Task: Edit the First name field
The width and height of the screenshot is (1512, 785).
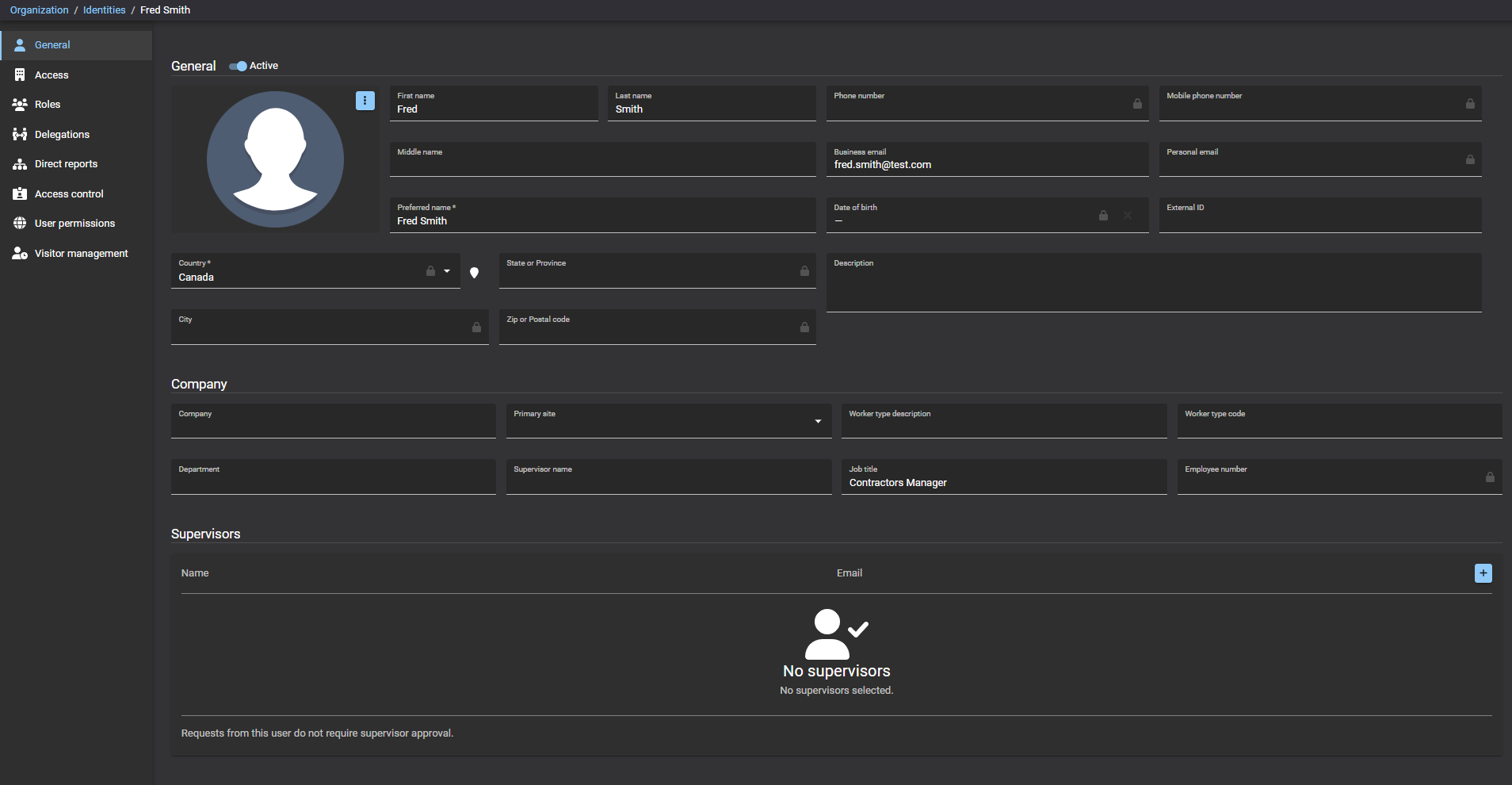Action: [x=494, y=104]
